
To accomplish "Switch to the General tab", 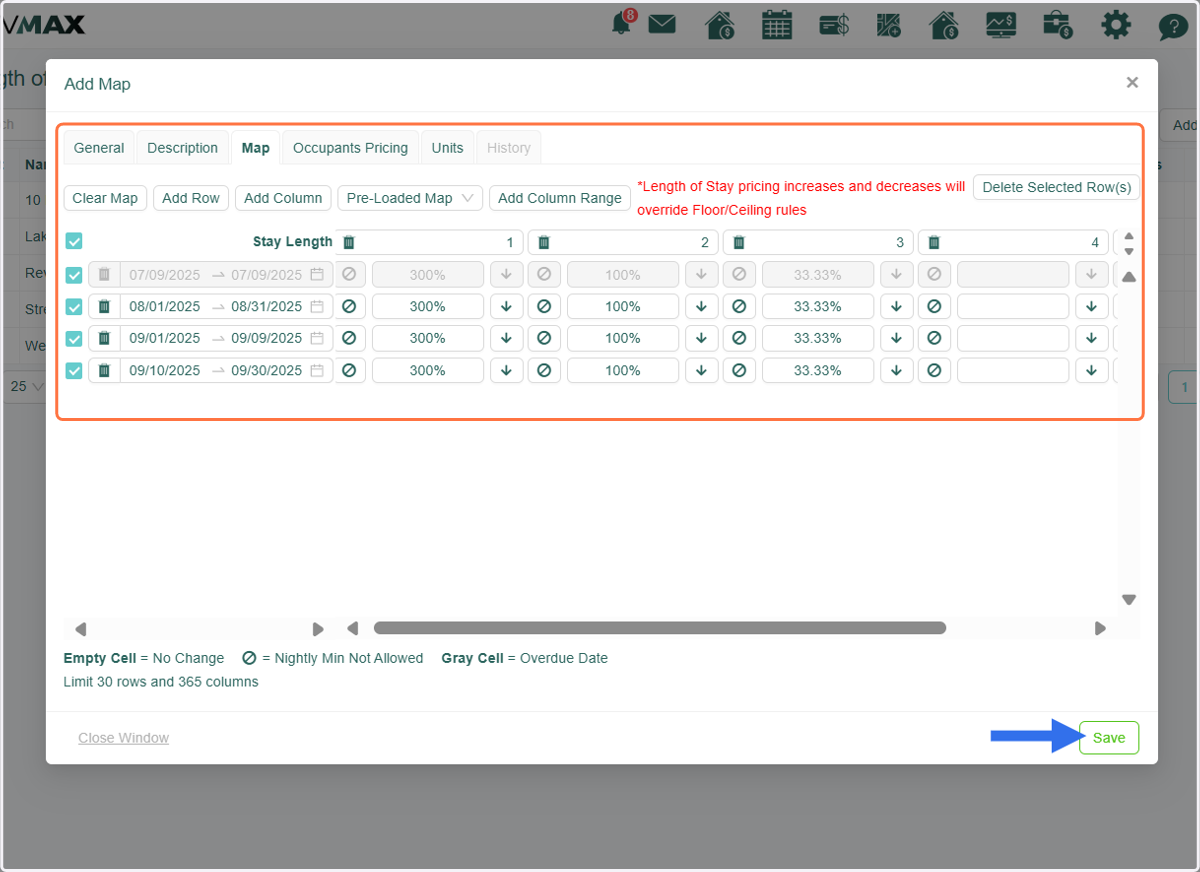I will pos(99,148).
